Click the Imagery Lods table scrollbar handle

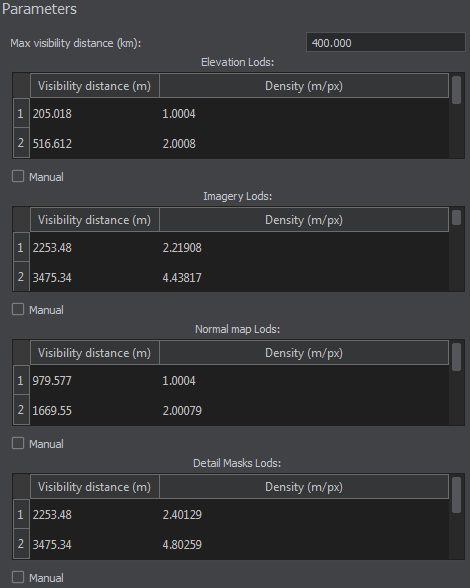[456, 218]
